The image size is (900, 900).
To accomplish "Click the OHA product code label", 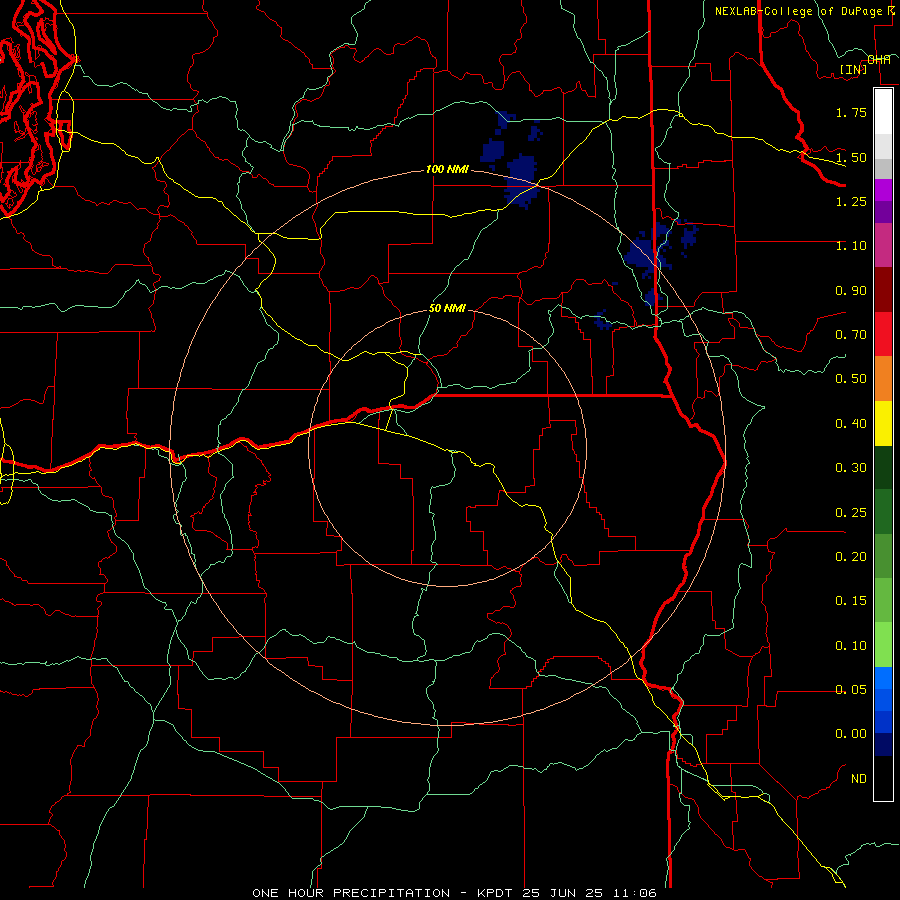I will [x=879, y=60].
